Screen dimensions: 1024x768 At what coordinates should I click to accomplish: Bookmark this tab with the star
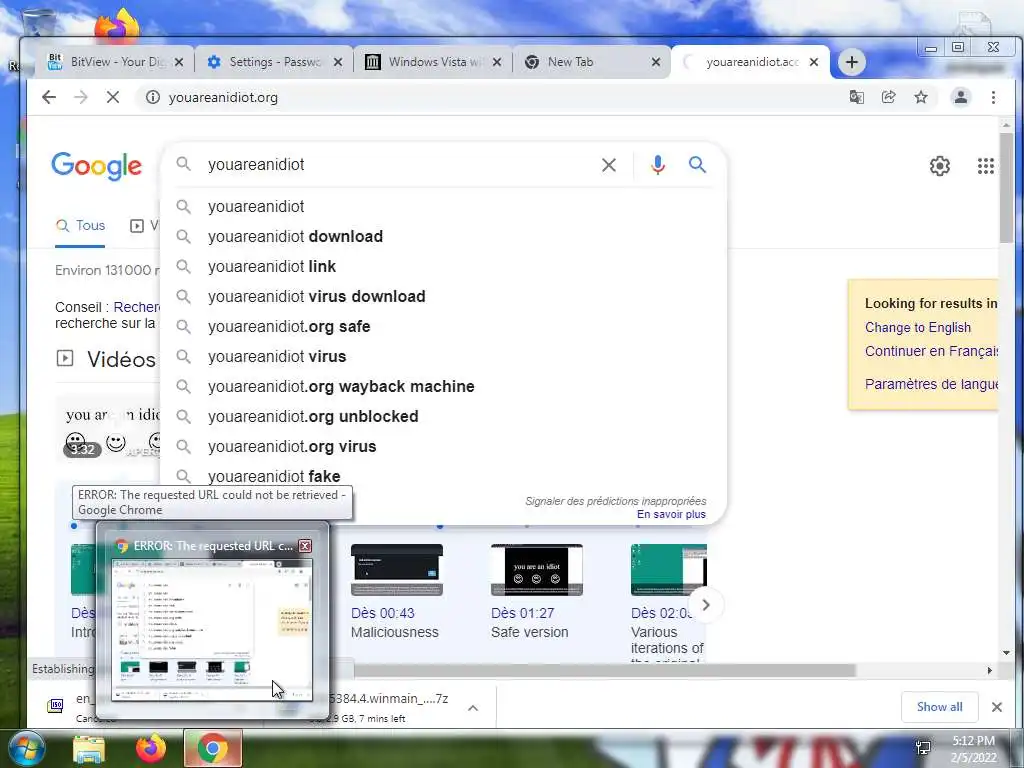coord(921,97)
